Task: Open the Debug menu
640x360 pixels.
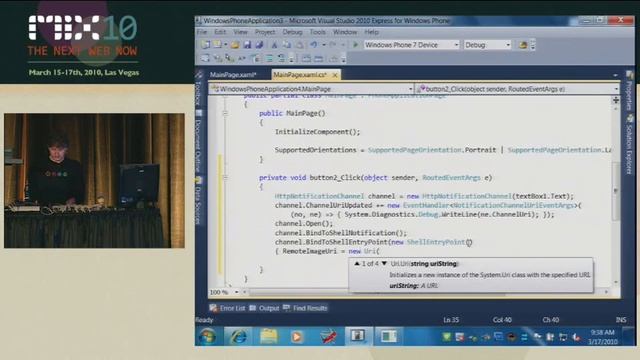Action: [292, 32]
